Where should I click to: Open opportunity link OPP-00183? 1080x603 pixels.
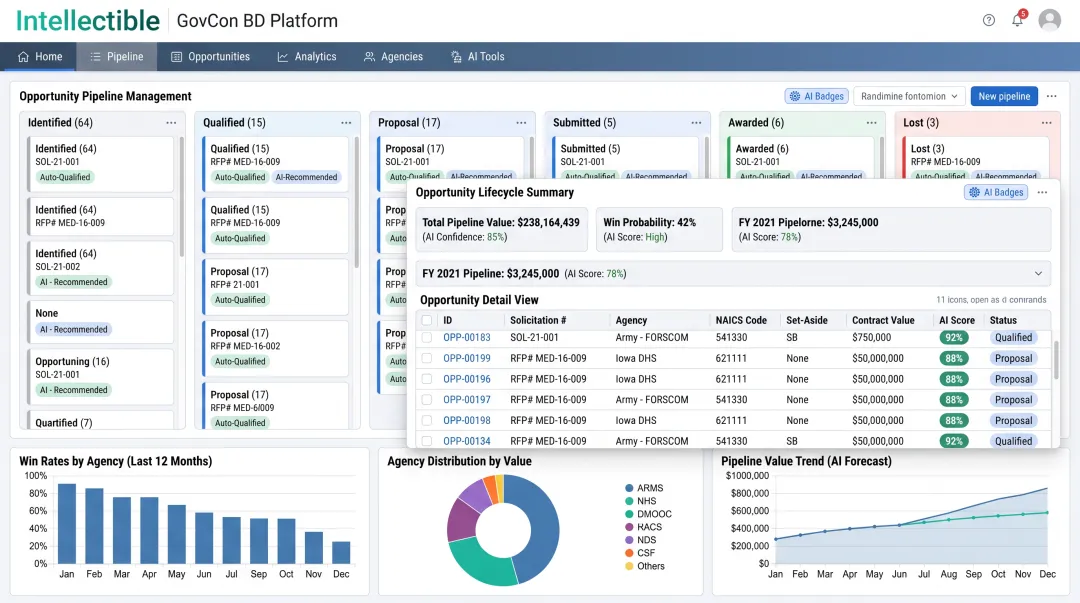click(x=466, y=338)
